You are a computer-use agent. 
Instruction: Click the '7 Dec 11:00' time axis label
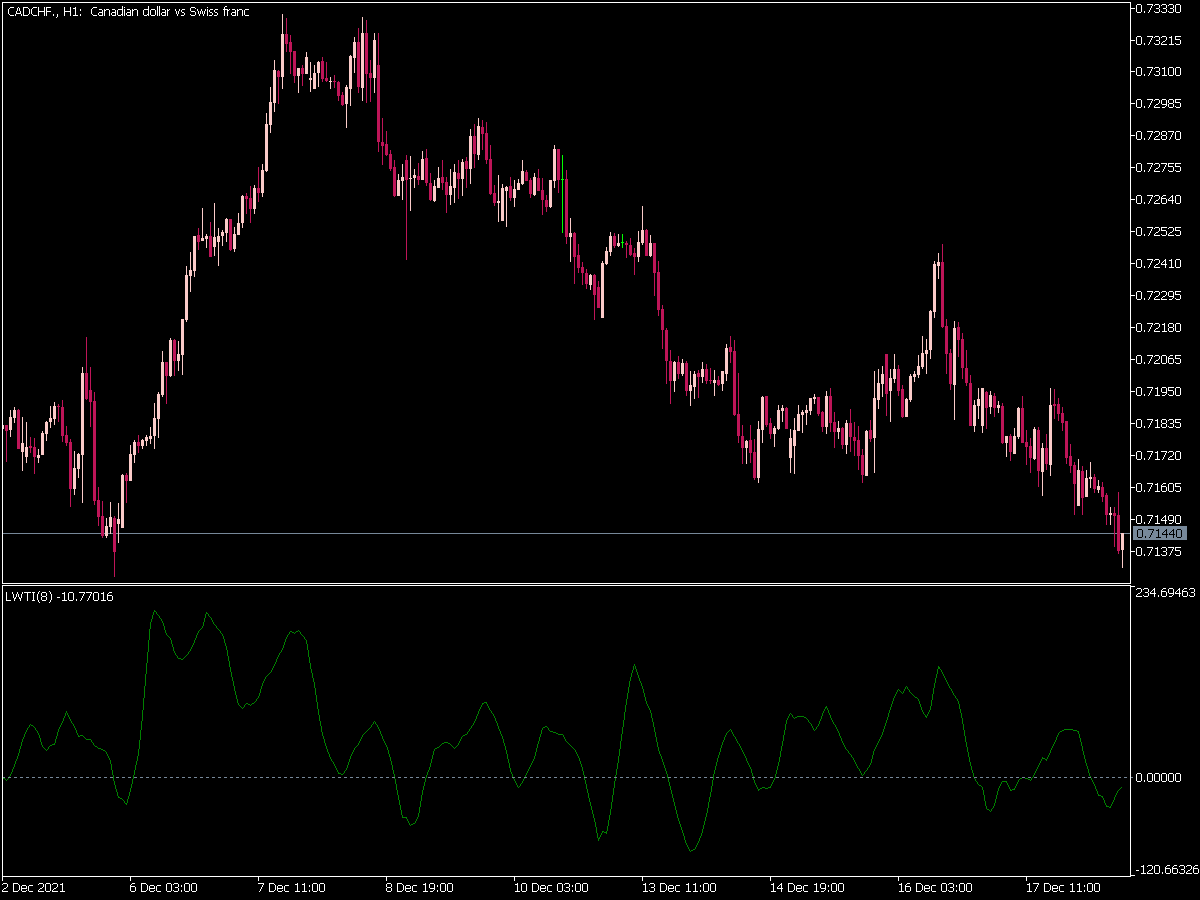[x=291, y=887]
